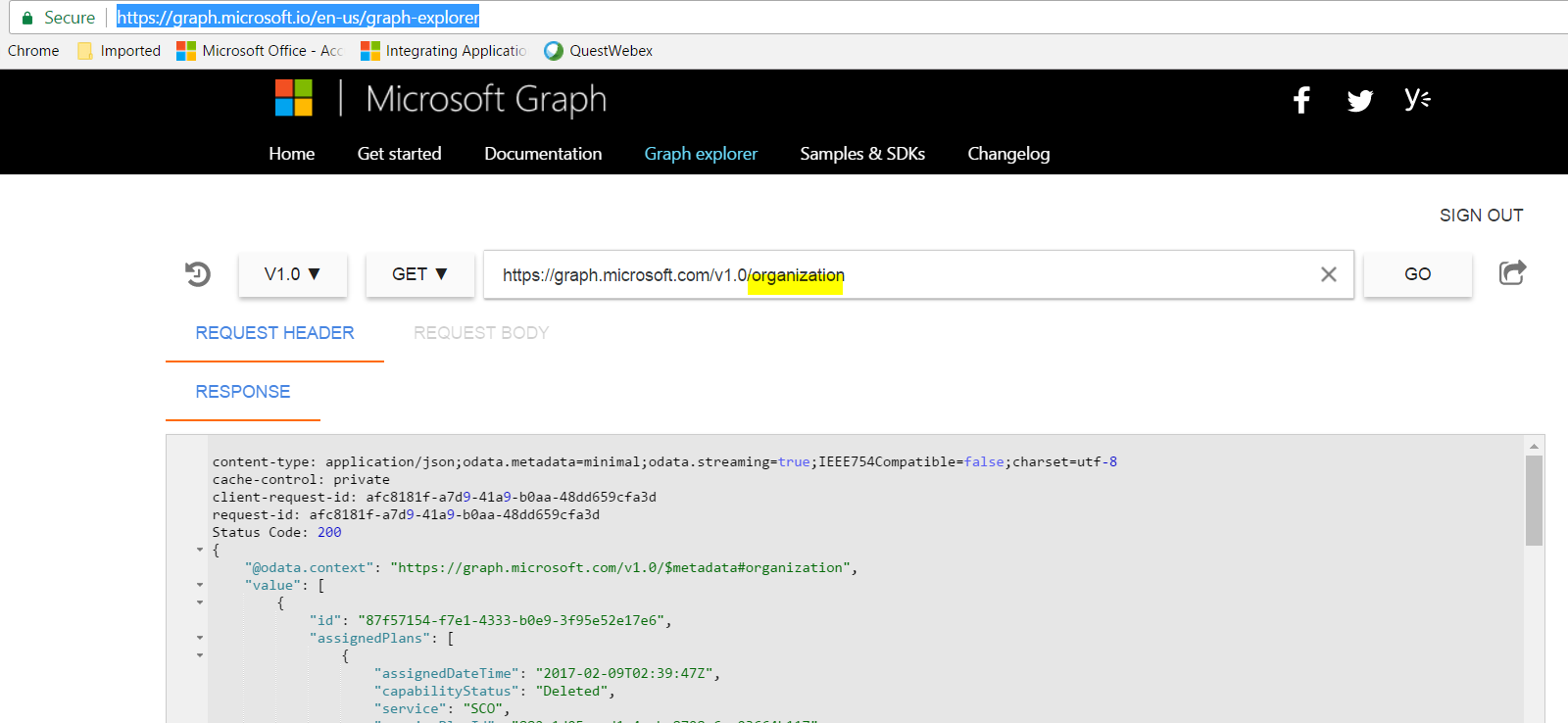Open the Microsoft logo in the header
Image resolution: width=1568 pixels, height=723 pixels.
(294, 98)
